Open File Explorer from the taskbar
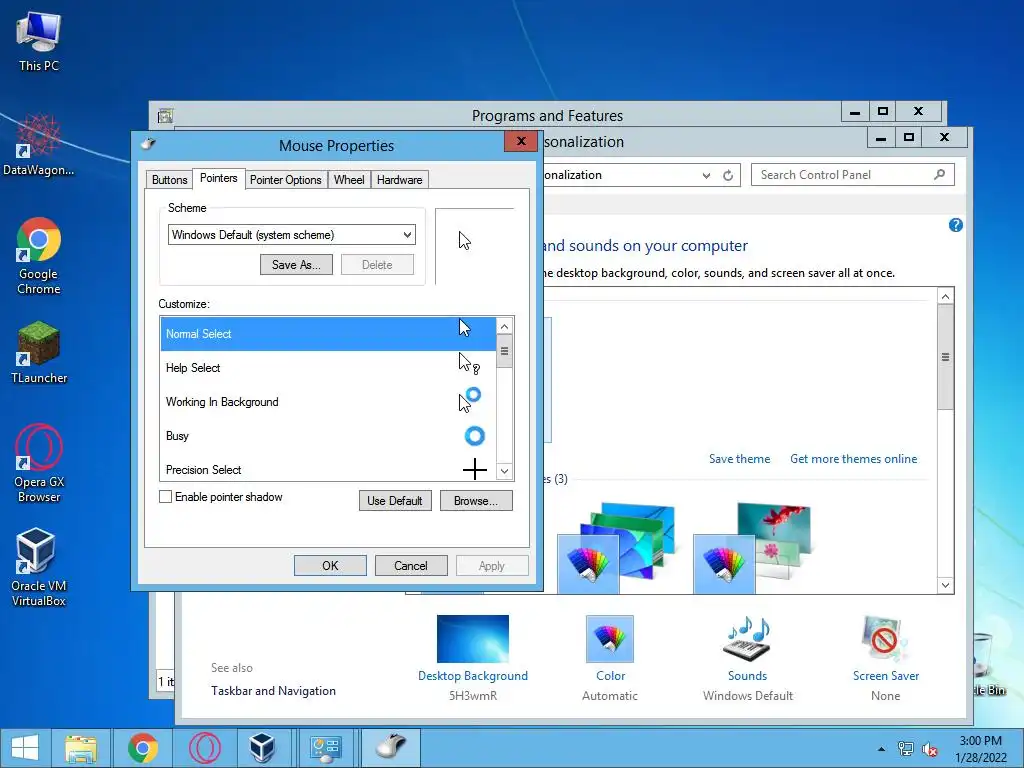 (x=81, y=748)
